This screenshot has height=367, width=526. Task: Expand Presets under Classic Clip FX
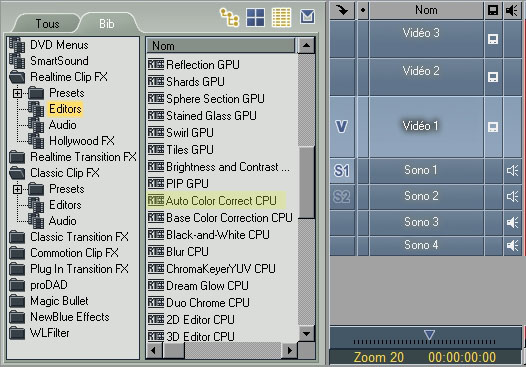click(17, 189)
